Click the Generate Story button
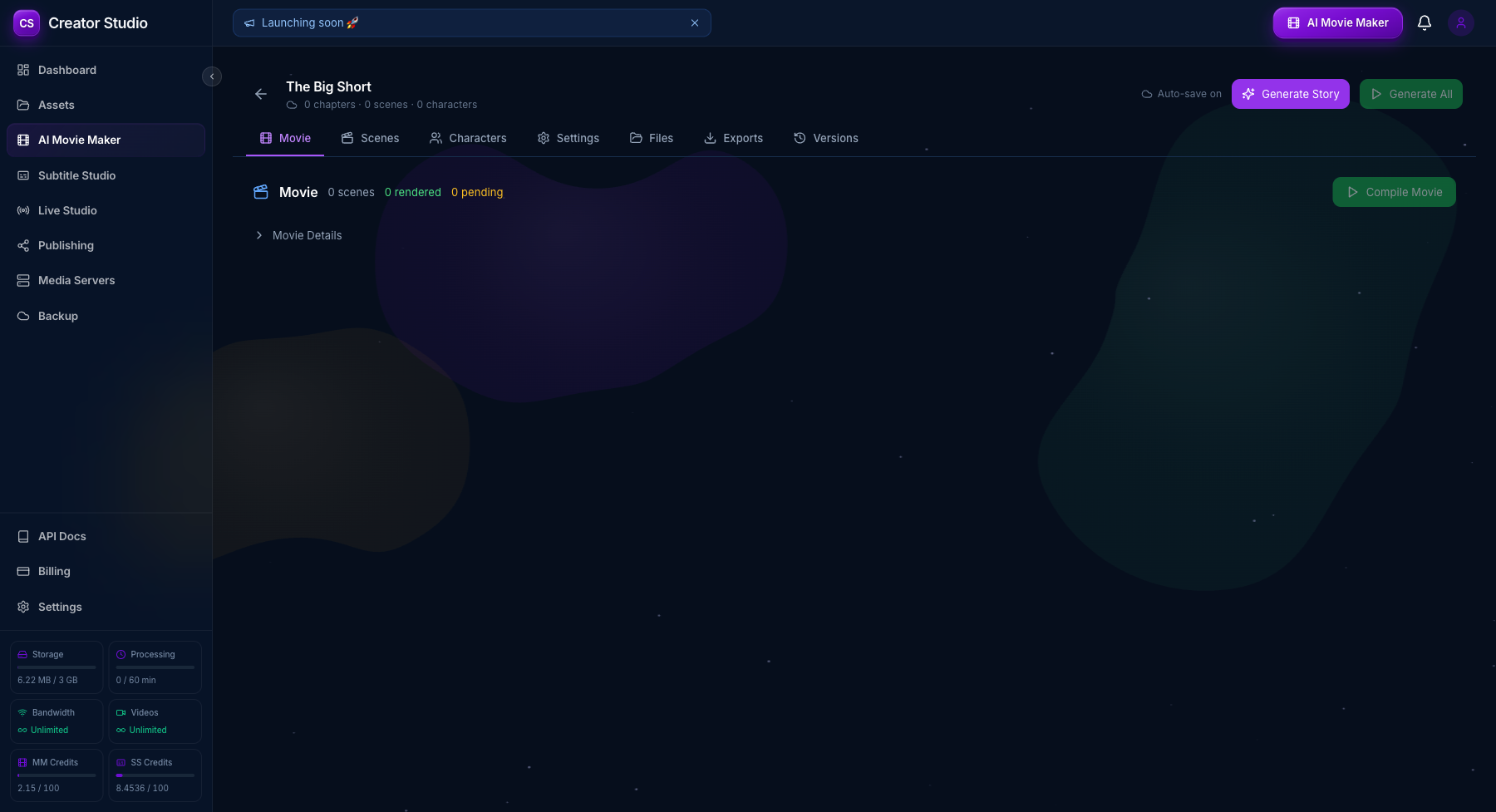The image size is (1496, 812). click(1290, 94)
